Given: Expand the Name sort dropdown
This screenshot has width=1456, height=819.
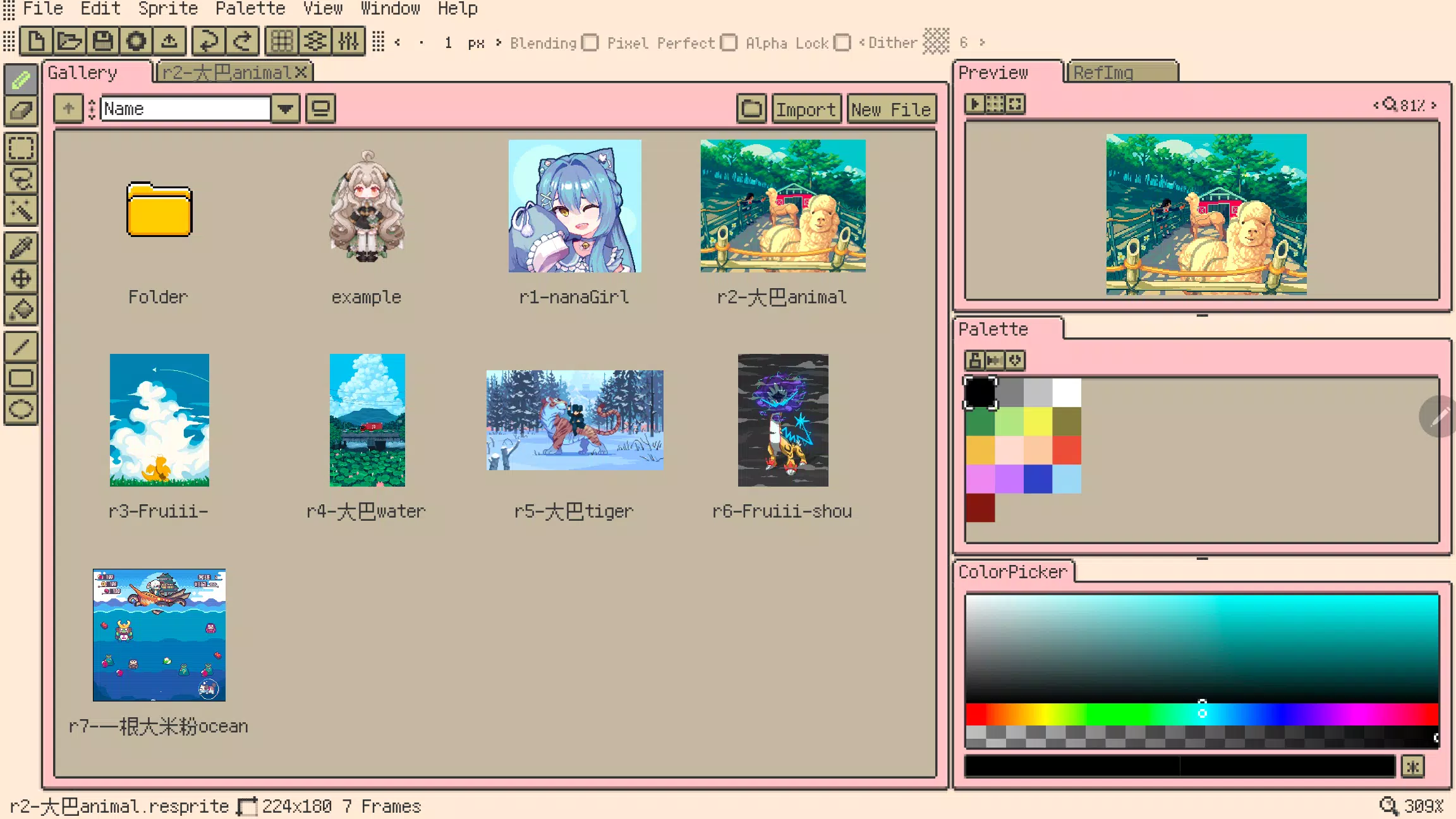Looking at the screenshot, I should pos(286,108).
